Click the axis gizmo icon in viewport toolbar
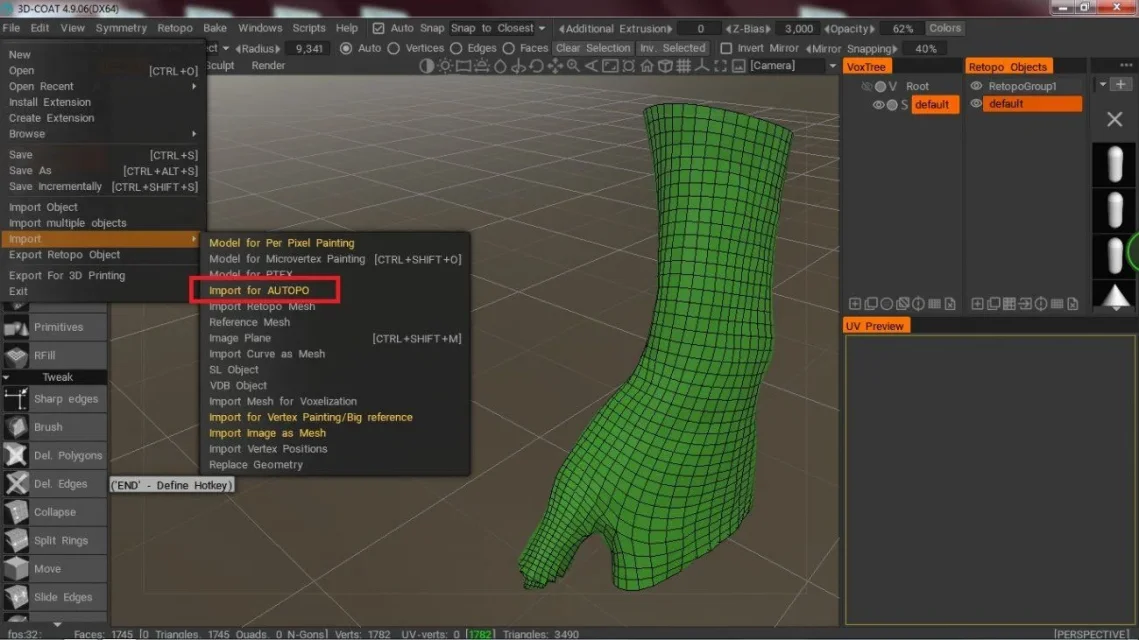This screenshot has width=1139, height=640. [x=702, y=66]
